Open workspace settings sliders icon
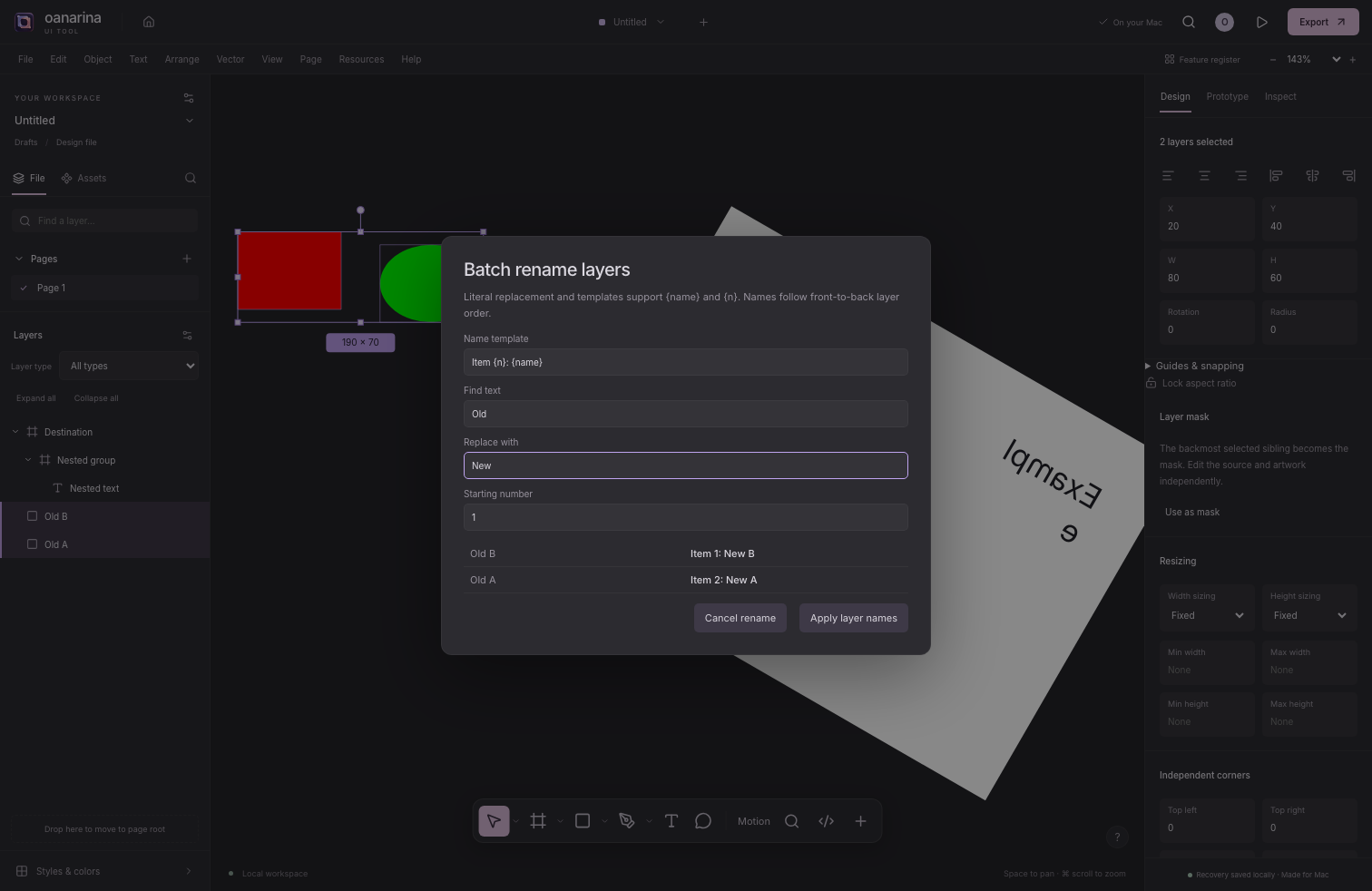Image resolution: width=1372 pixels, height=891 pixels. click(x=189, y=98)
